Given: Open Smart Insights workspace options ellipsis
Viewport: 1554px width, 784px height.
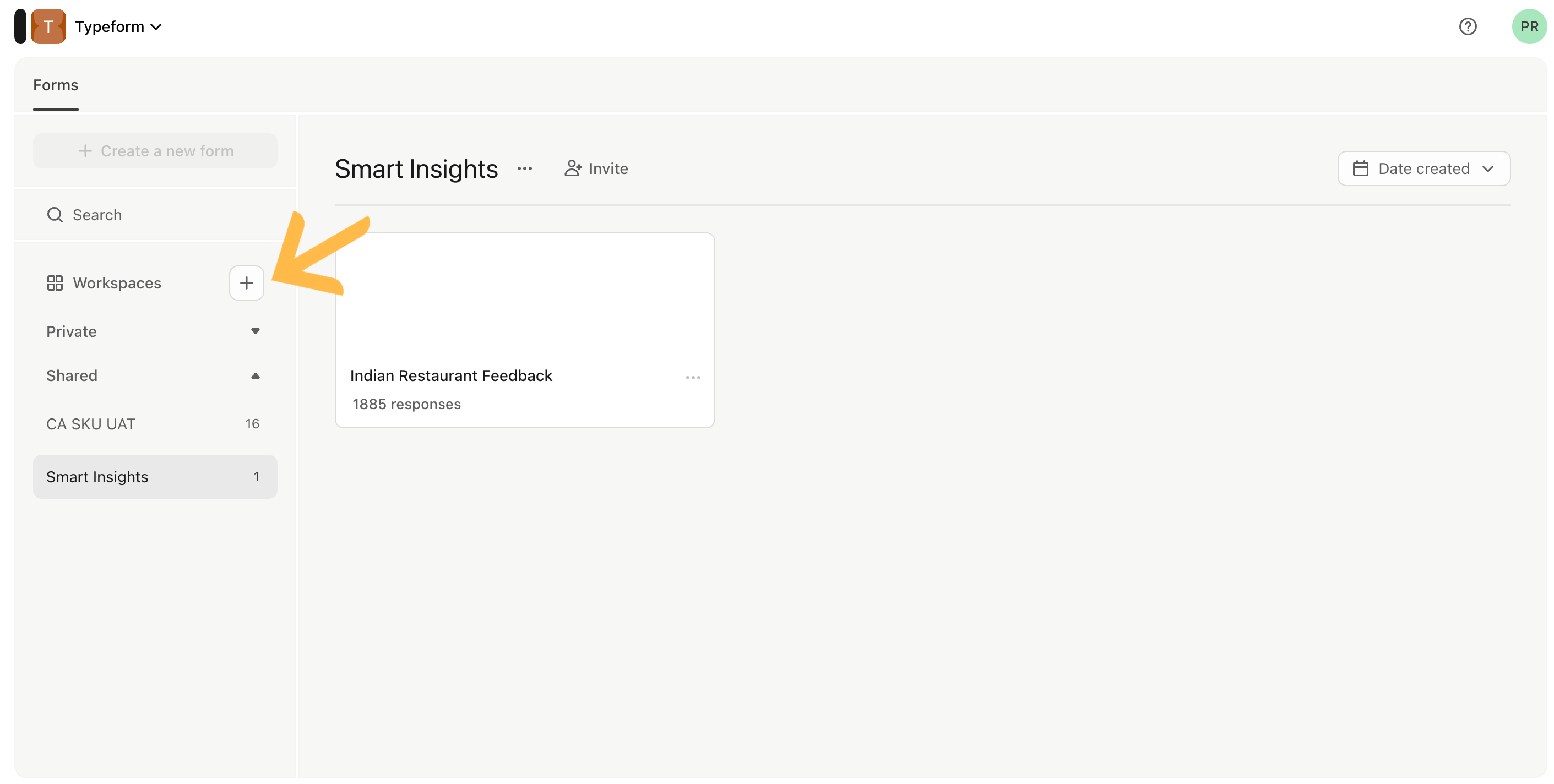Looking at the screenshot, I should click(524, 169).
